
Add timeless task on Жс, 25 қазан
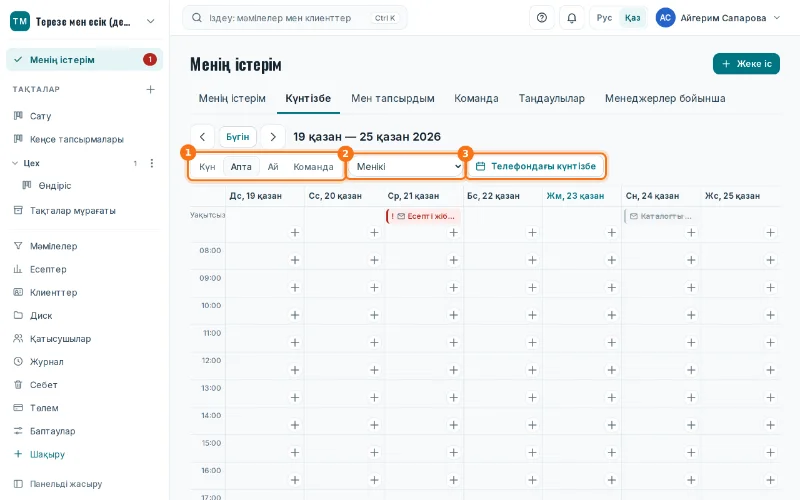770,233
